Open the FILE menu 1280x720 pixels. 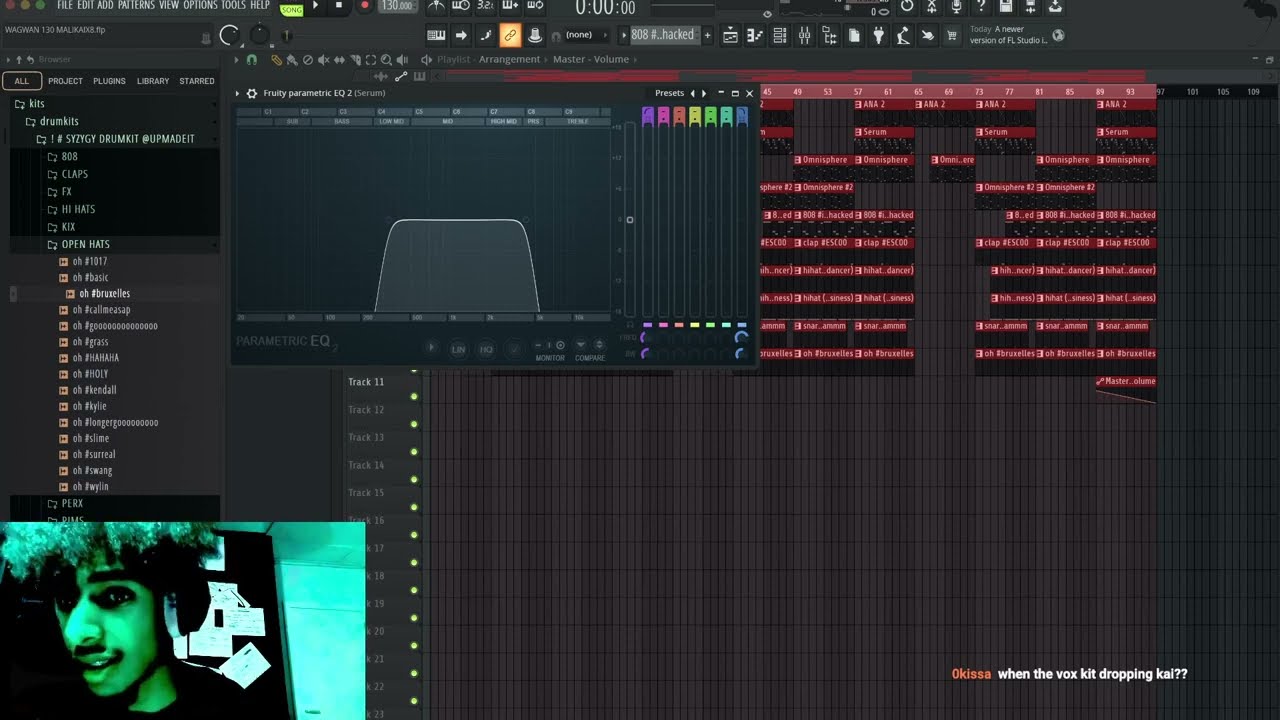(65, 5)
